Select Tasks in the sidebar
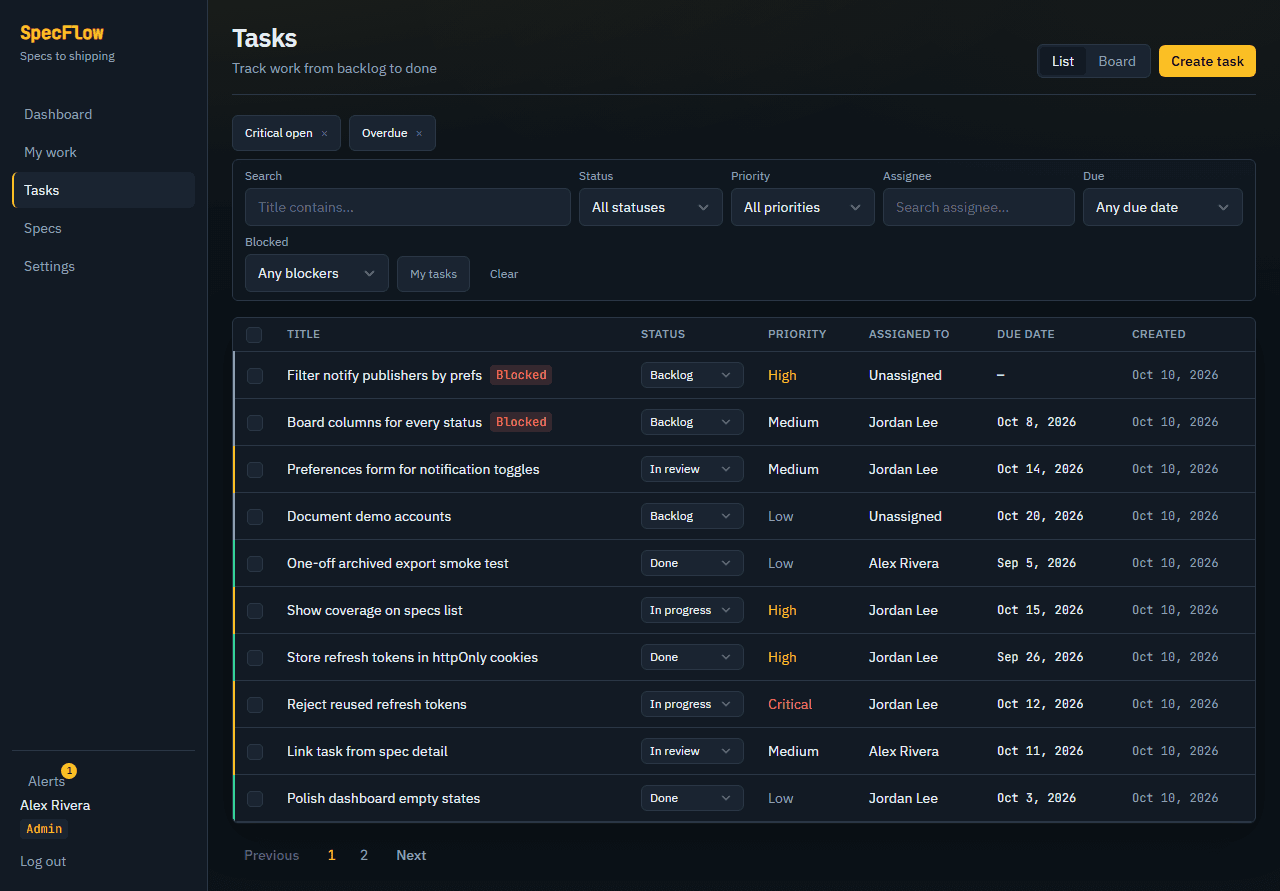Viewport: 1280px width, 891px height. pos(103,190)
